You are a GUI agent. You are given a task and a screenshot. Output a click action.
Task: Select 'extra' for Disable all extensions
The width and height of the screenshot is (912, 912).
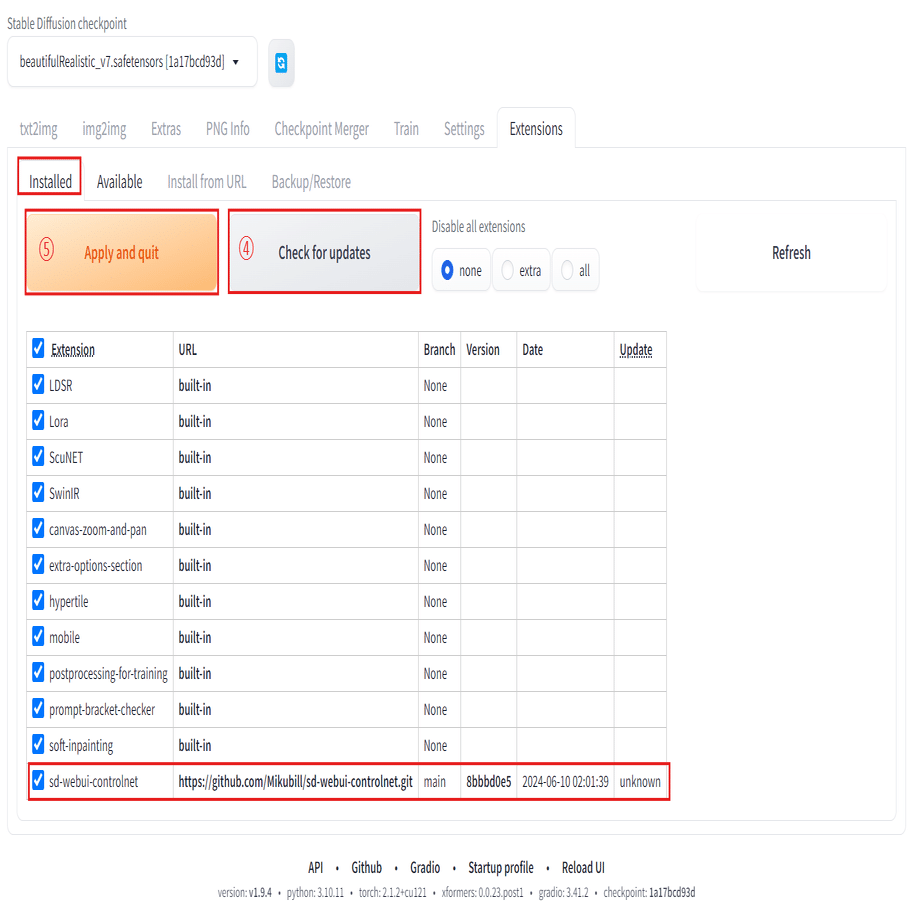click(521, 270)
